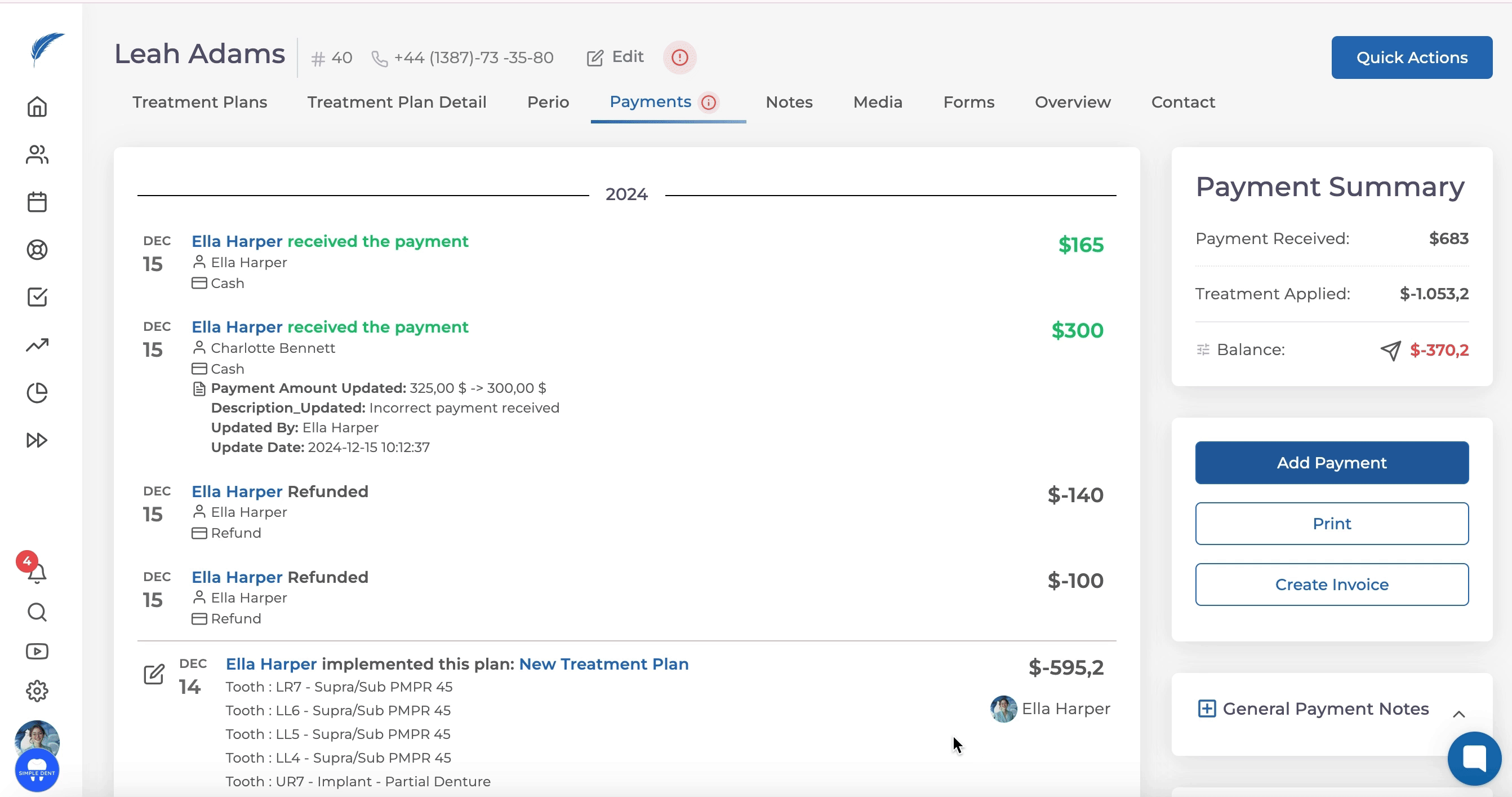Viewport: 1512px width, 797px height.
Task: Add a new general payment note
Action: [x=1206, y=709]
